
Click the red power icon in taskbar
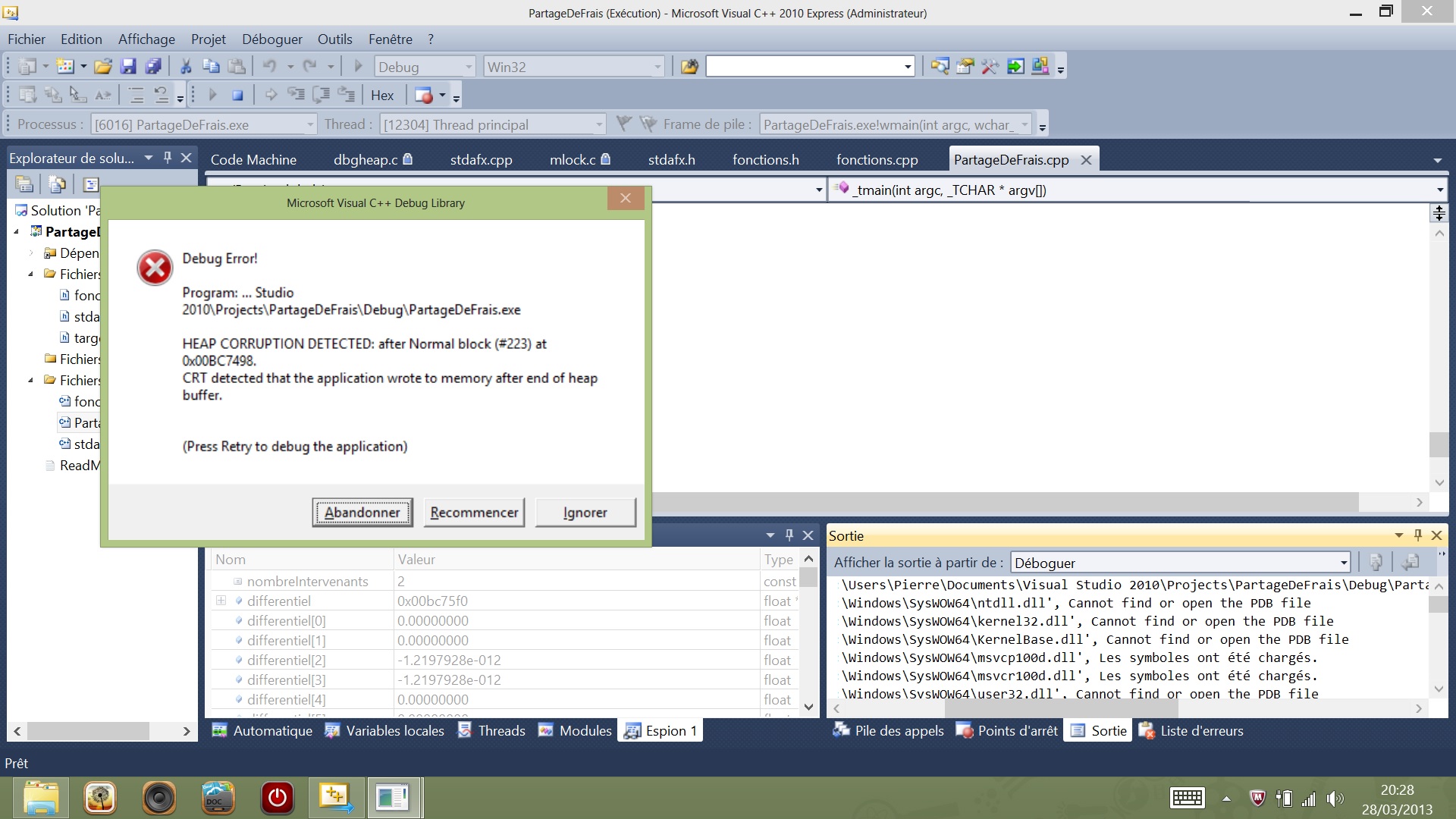pos(278,798)
